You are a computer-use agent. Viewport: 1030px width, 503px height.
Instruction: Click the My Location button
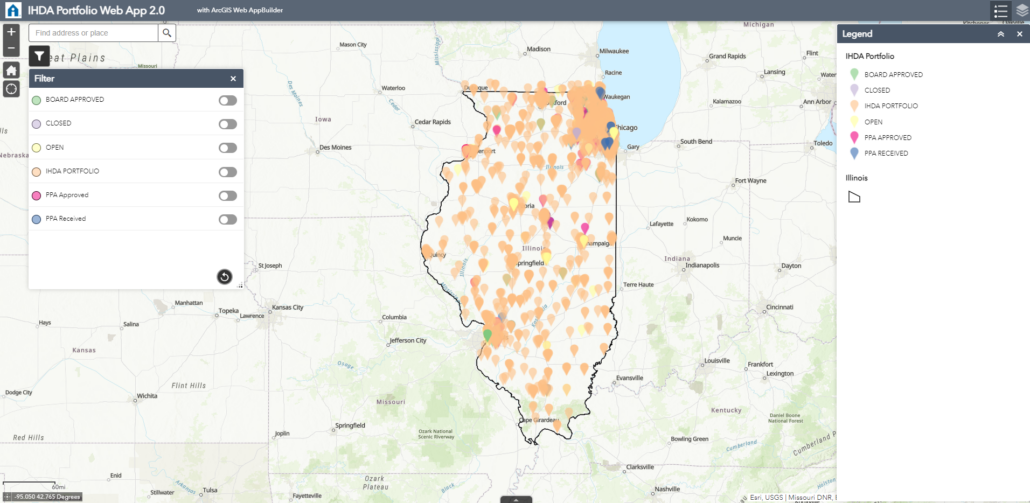point(11,89)
